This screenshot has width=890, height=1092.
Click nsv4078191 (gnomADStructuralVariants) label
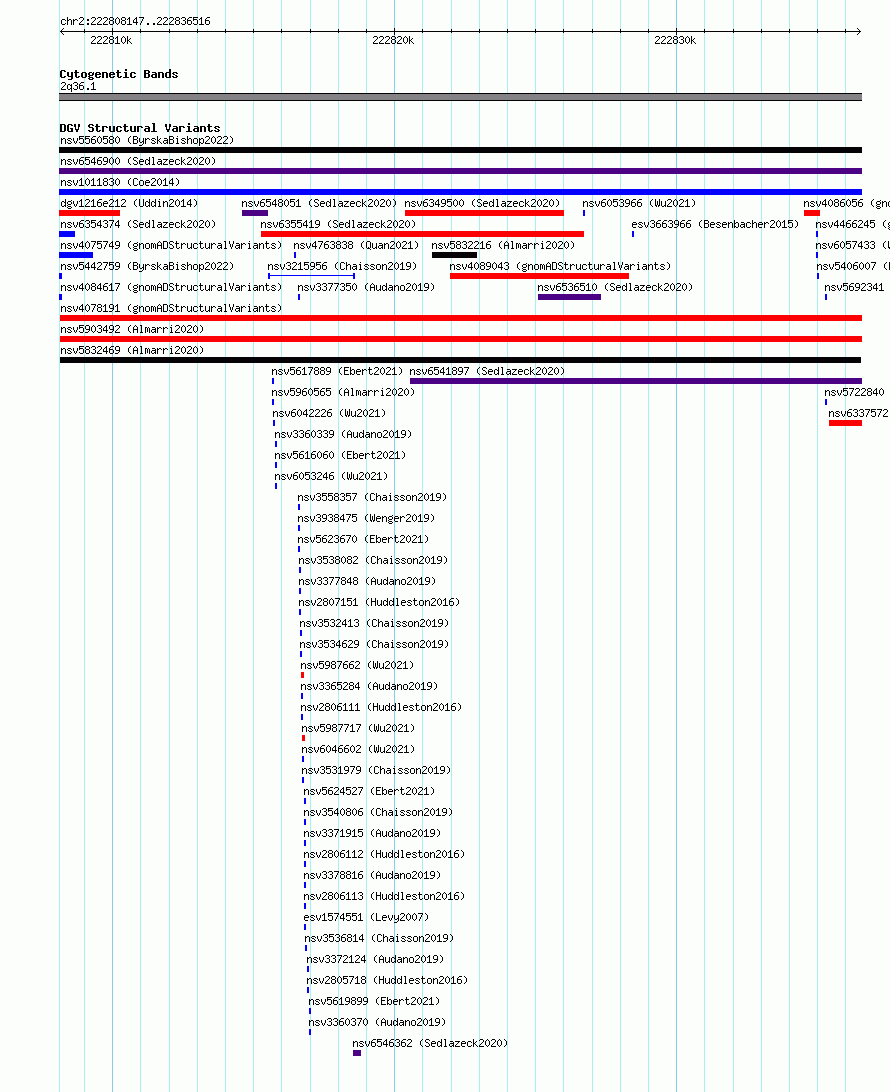[171, 308]
